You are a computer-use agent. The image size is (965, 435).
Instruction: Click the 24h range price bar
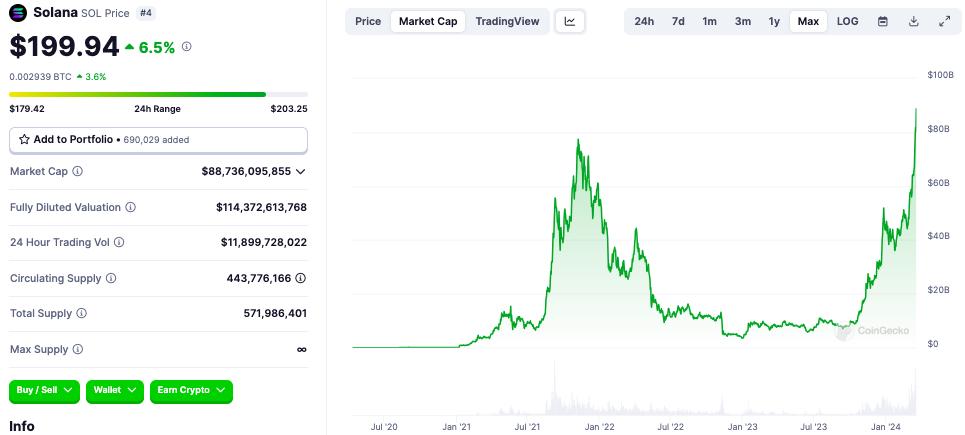point(158,95)
